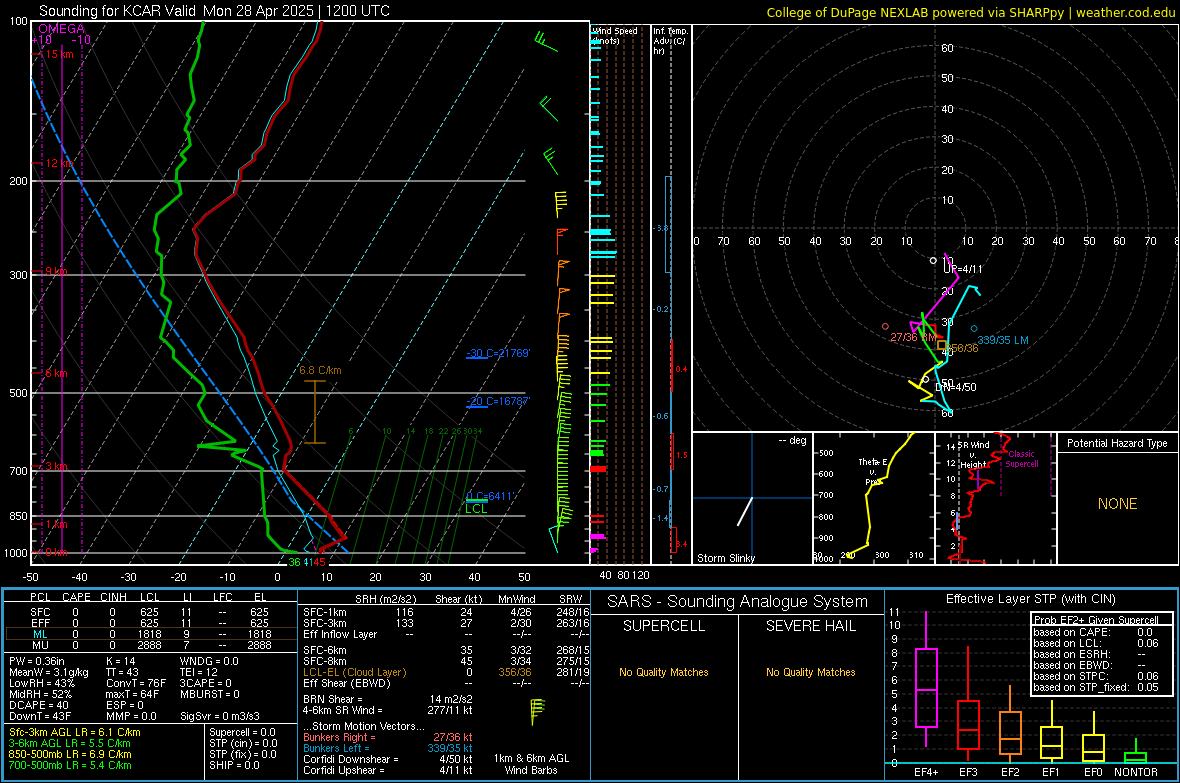Screen dimensions: 1180x783
Task: Click the orange square marker on the hodograph
Action: 941,345
